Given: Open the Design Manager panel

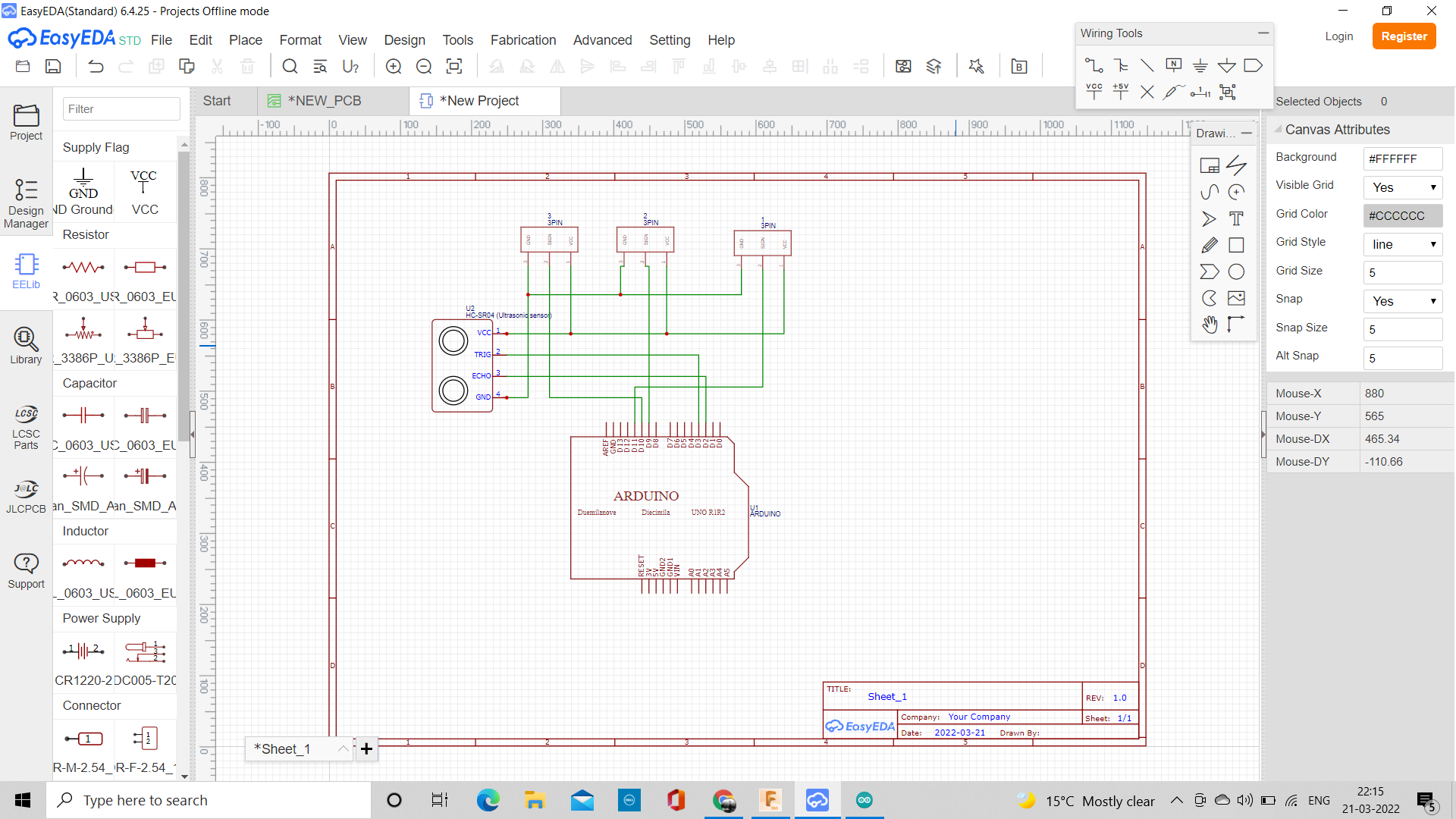Looking at the screenshot, I should tap(26, 201).
